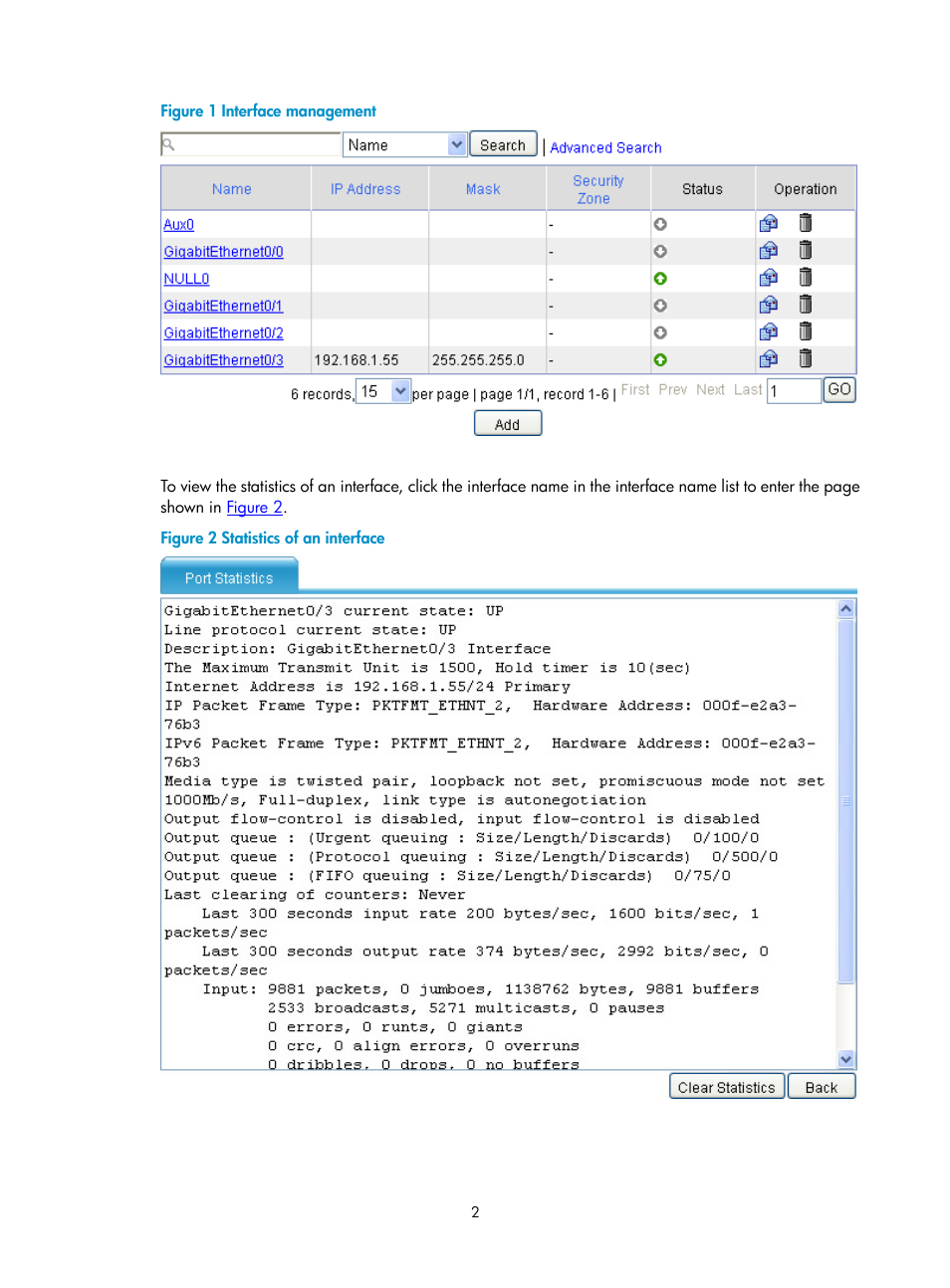Sort table by IP Address column header
This screenshot has height=1288, width=950.
pyautogui.click(x=365, y=189)
